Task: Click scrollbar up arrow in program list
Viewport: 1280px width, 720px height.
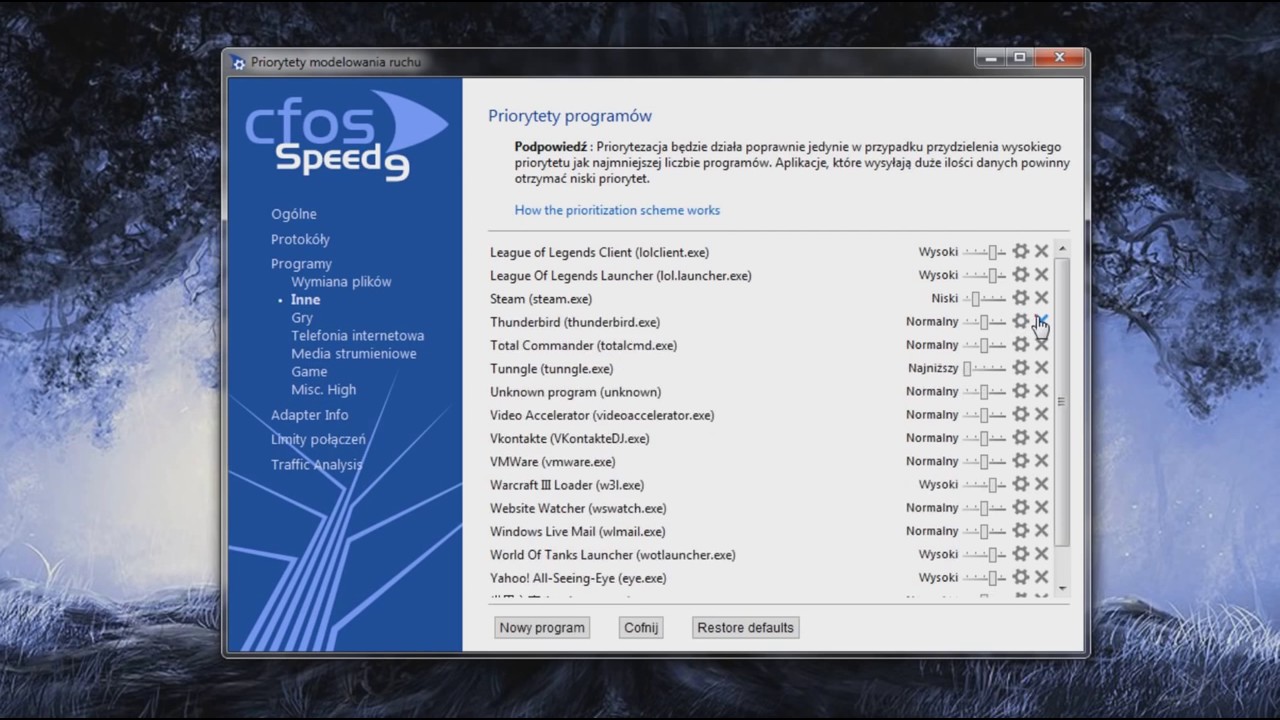Action: click(x=1062, y=247)
